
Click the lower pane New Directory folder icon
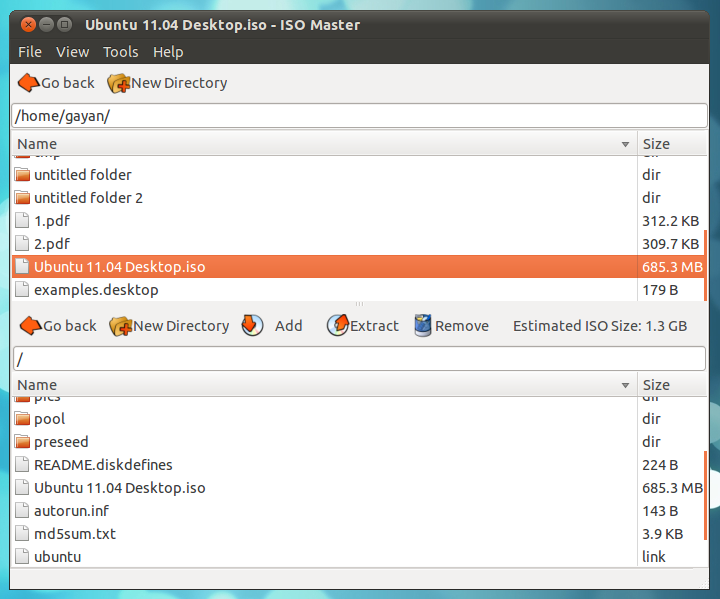coord(121,326)
